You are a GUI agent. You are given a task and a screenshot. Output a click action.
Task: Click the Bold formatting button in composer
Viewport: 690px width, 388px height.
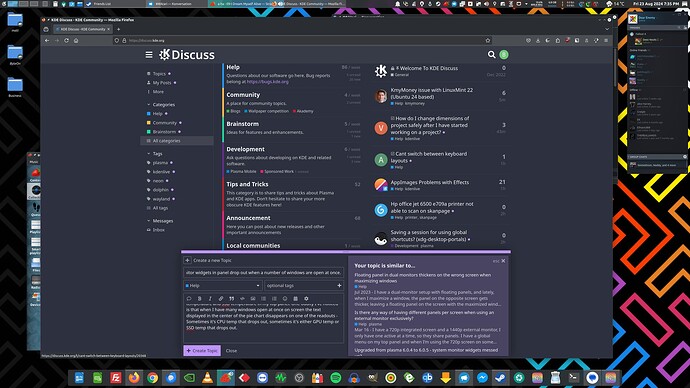[199, 299]
